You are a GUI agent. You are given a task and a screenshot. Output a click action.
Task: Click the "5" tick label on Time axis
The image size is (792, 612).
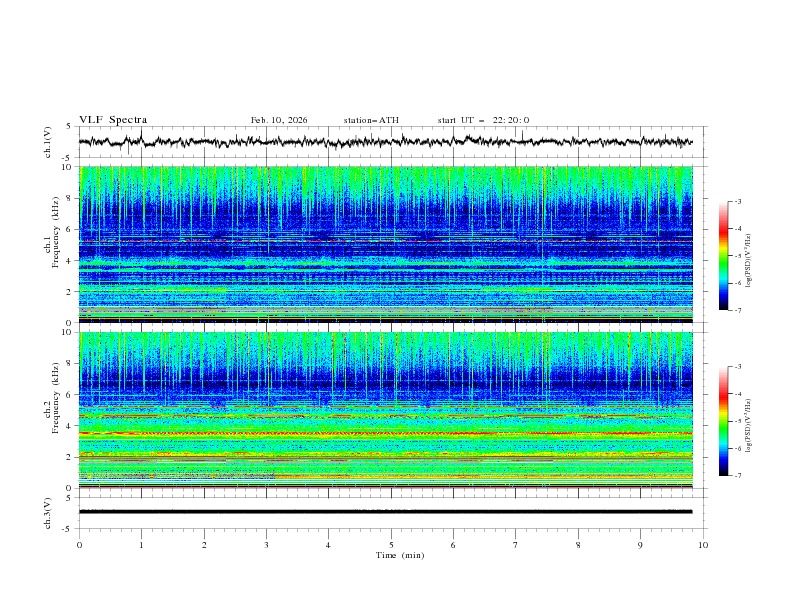(x=391, y=545)
